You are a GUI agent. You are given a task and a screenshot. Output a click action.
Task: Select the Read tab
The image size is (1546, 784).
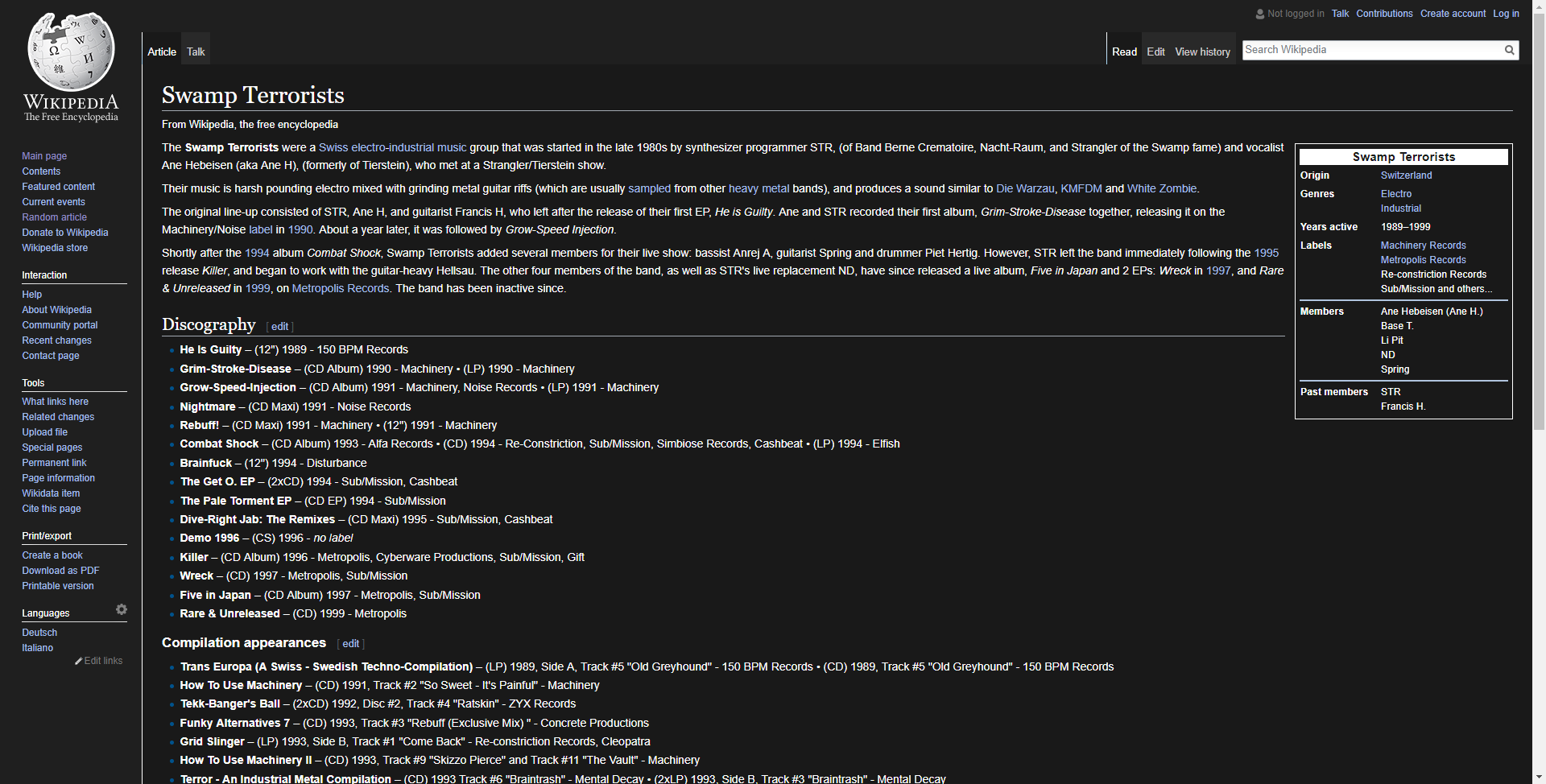(x=1124, y=52)
